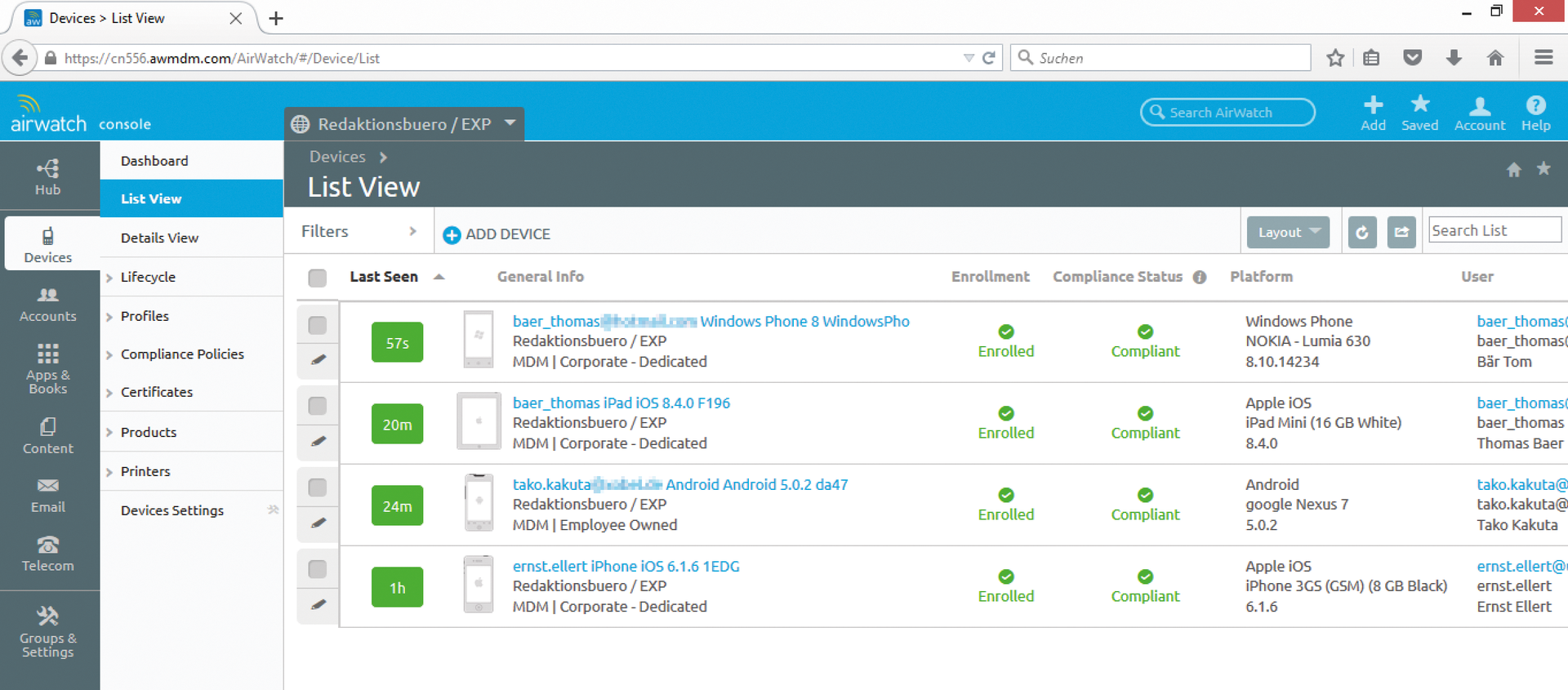
Task: Click Devices breadcrumb link
Action: click(337, 157)
